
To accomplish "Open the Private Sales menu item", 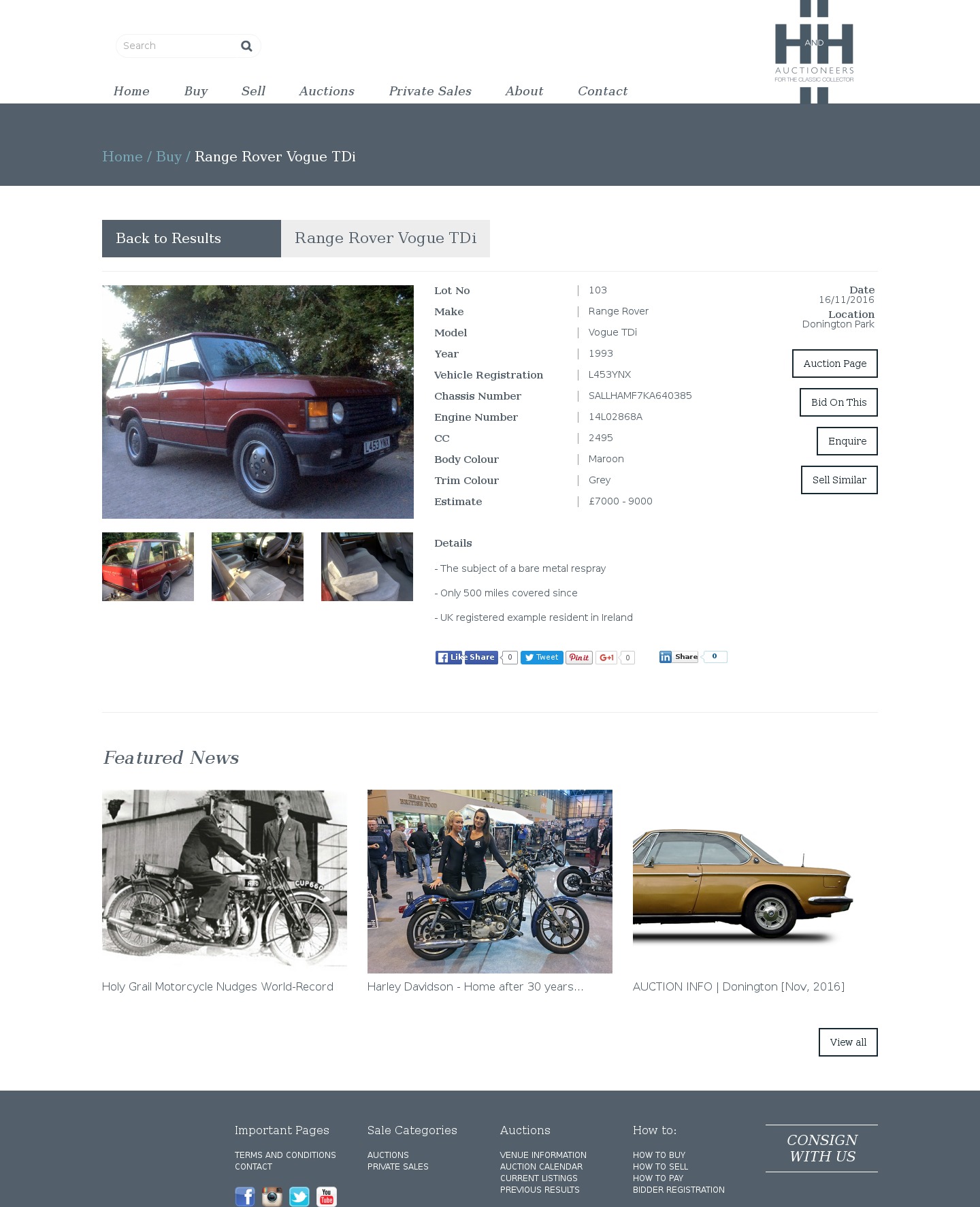I will pyautogui.click(x=430, y=91).
